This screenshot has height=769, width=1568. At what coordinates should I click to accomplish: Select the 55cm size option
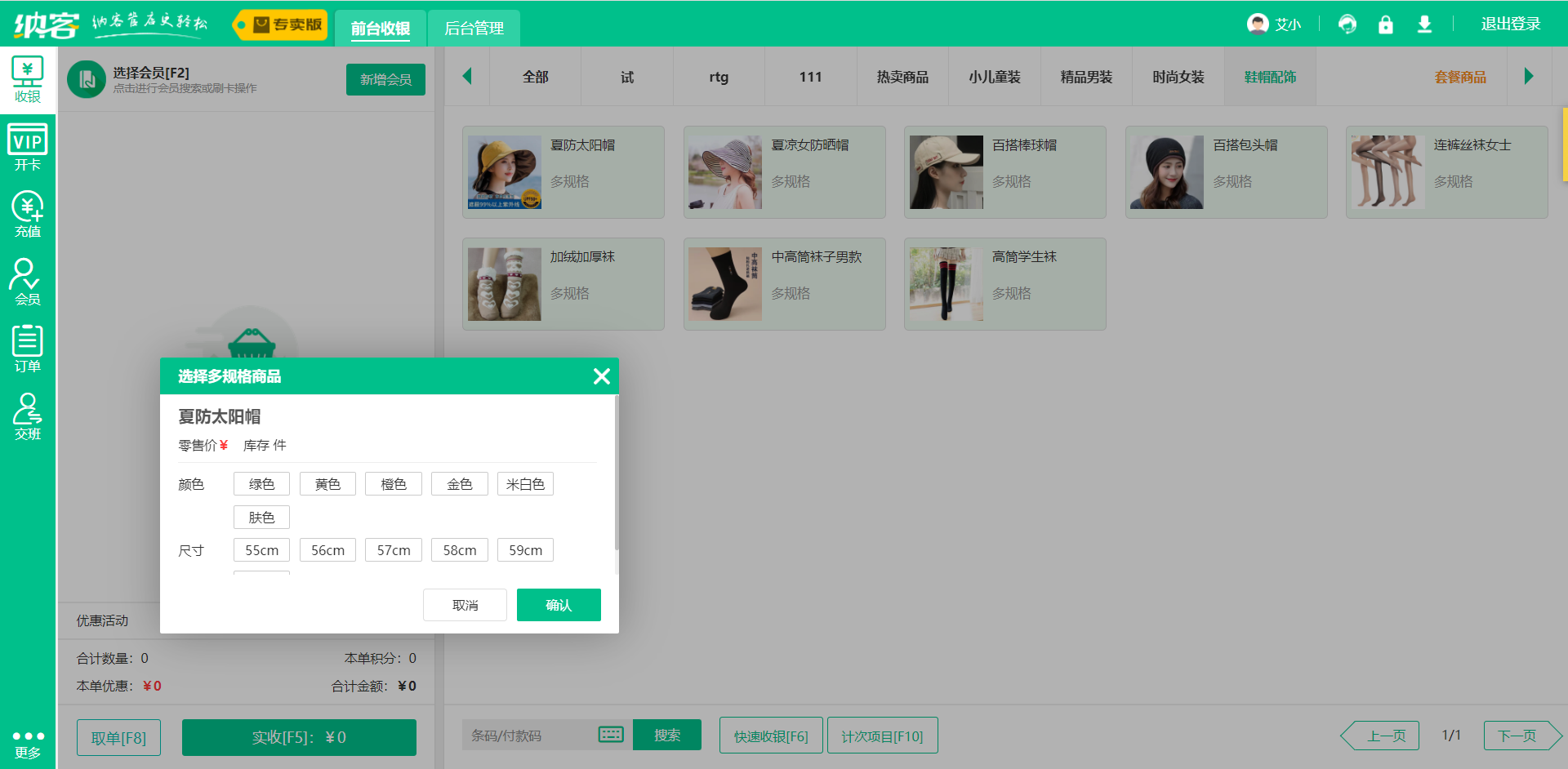(x=261, y=549)
